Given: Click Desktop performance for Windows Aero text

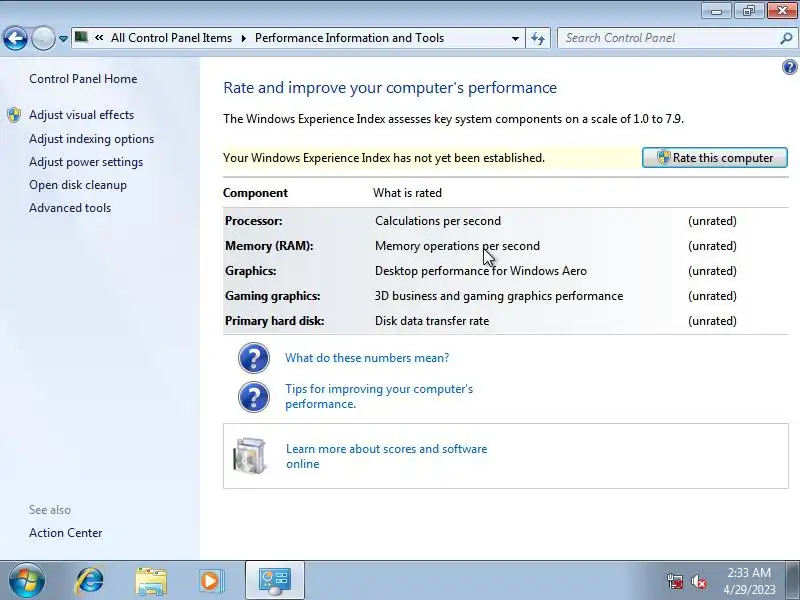Looking at the screenshot, I should (x=481, y=271).
